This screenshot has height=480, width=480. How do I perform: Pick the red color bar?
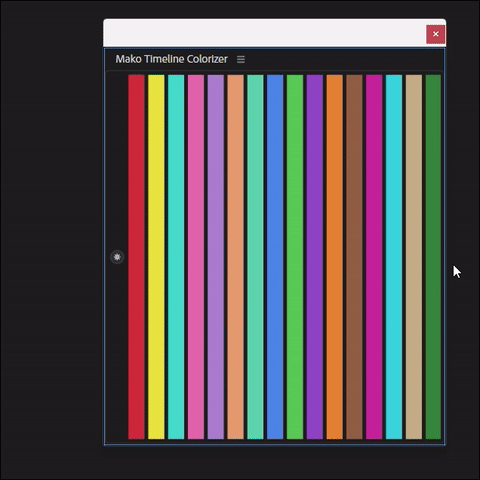(136, 257)
